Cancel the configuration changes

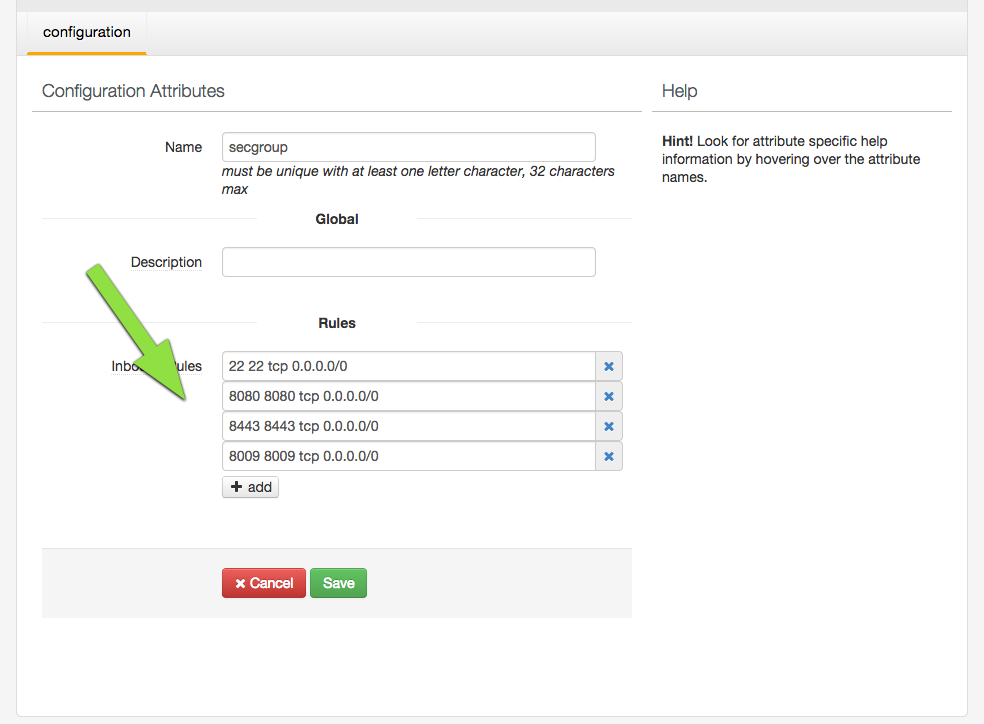point(263,582)
